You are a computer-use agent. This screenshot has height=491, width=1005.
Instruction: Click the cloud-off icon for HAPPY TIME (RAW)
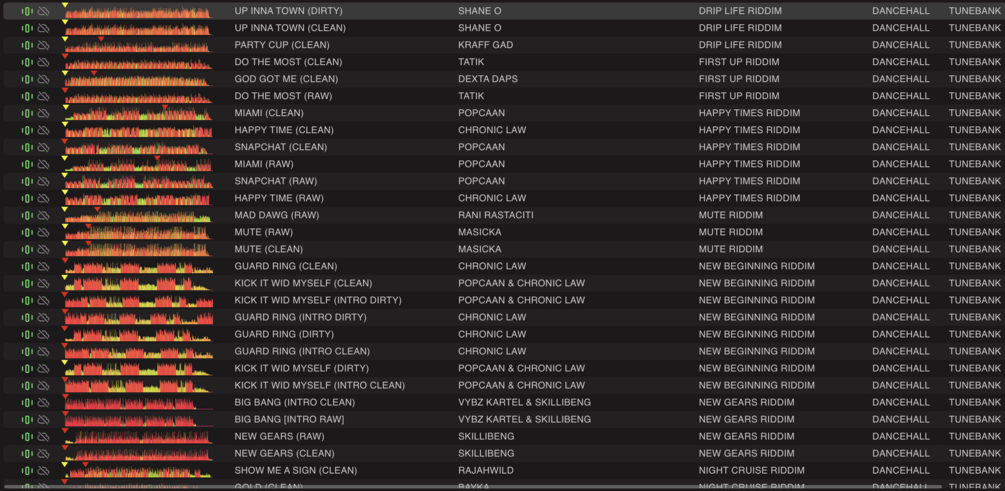pos(43,198)
